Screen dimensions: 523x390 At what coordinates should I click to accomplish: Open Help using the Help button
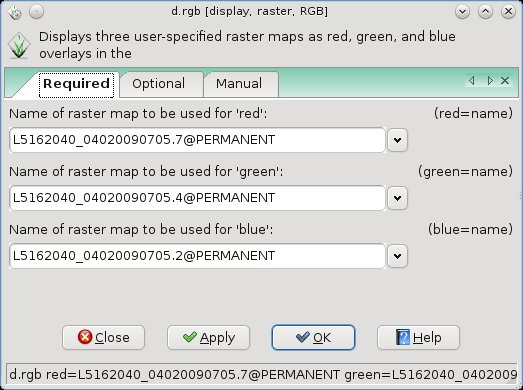[418, 338]
